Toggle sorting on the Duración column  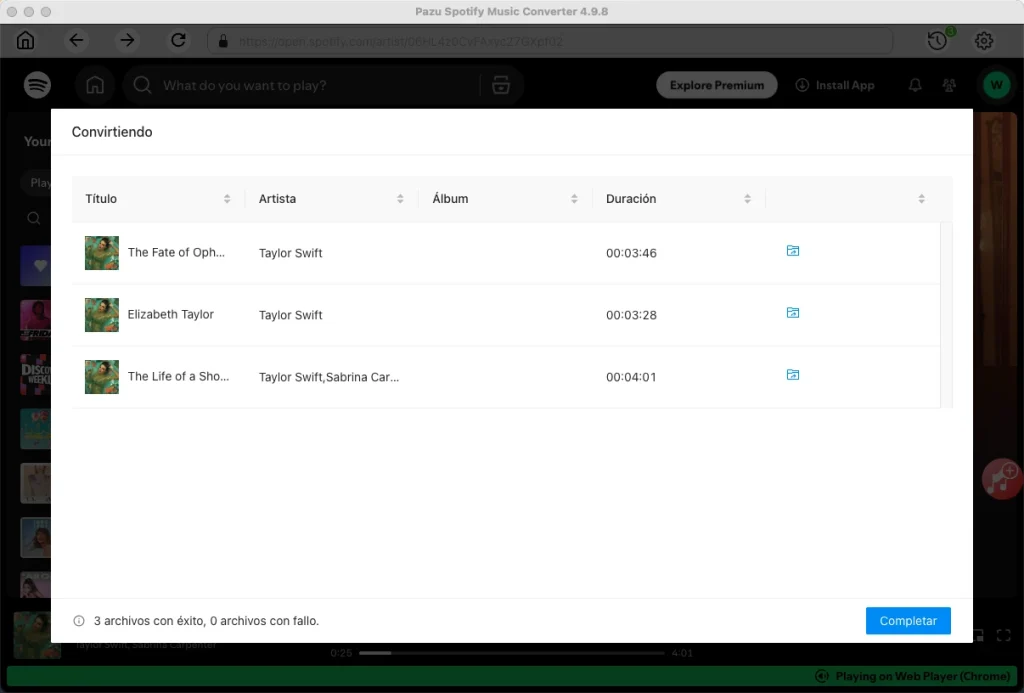coord(747,198)
